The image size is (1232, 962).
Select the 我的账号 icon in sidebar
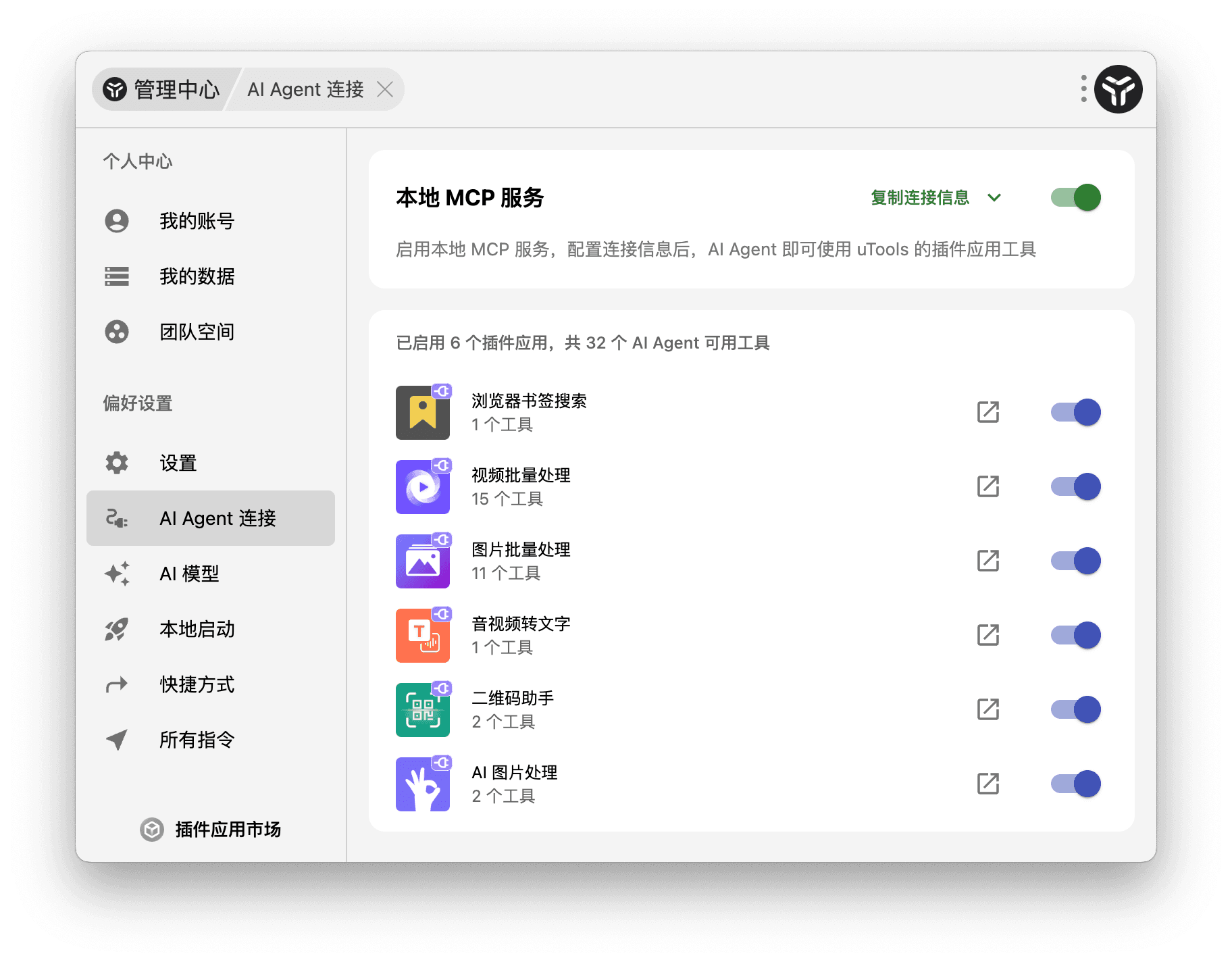click(116, 221)
